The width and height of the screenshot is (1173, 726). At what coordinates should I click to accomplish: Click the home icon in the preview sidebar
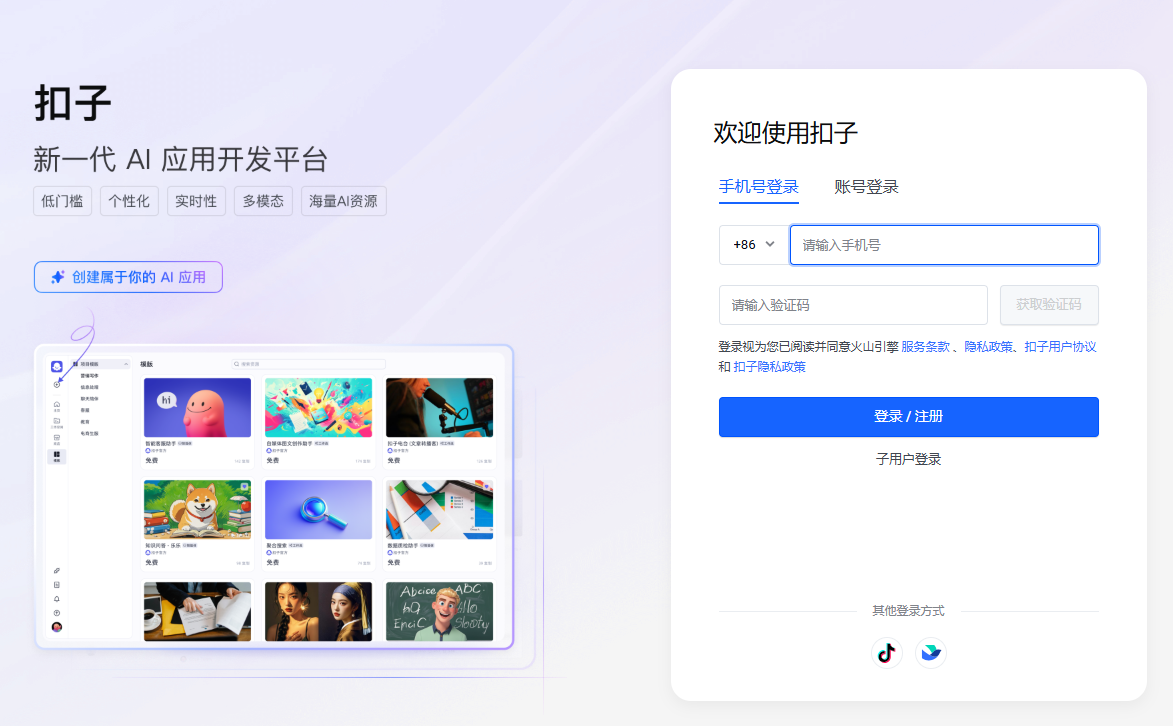click(57, 405)
